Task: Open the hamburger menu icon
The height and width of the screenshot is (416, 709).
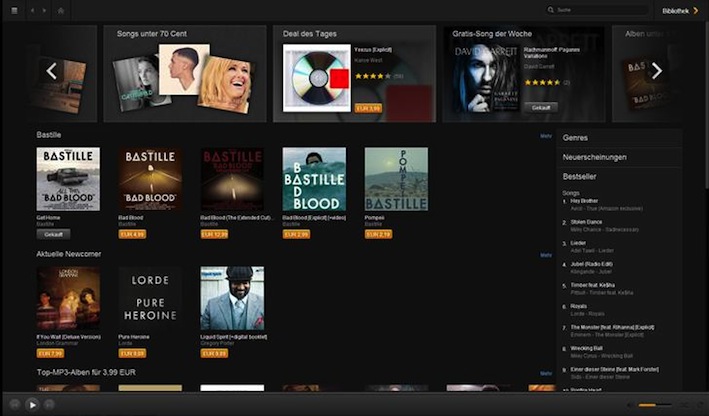Action: coord(14,10)
